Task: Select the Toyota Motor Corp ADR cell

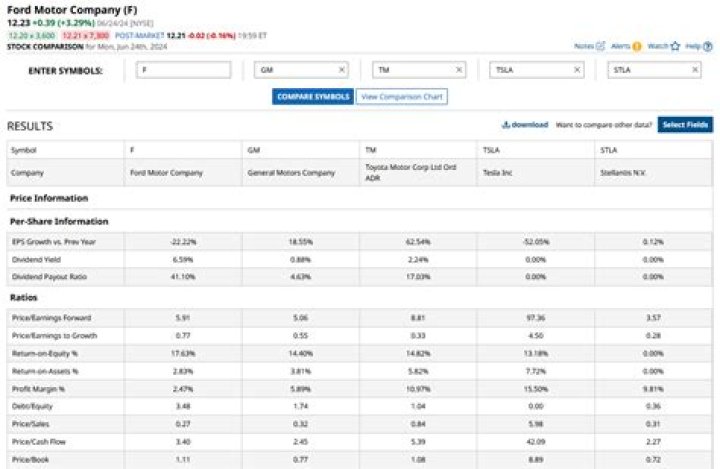Action: (x=418, y=173)
